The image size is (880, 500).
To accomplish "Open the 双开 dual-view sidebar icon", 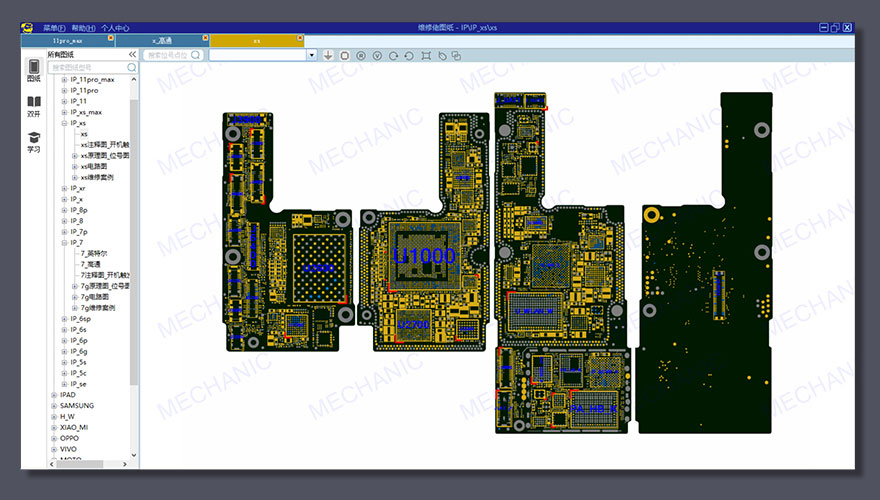I will point(34,106).
